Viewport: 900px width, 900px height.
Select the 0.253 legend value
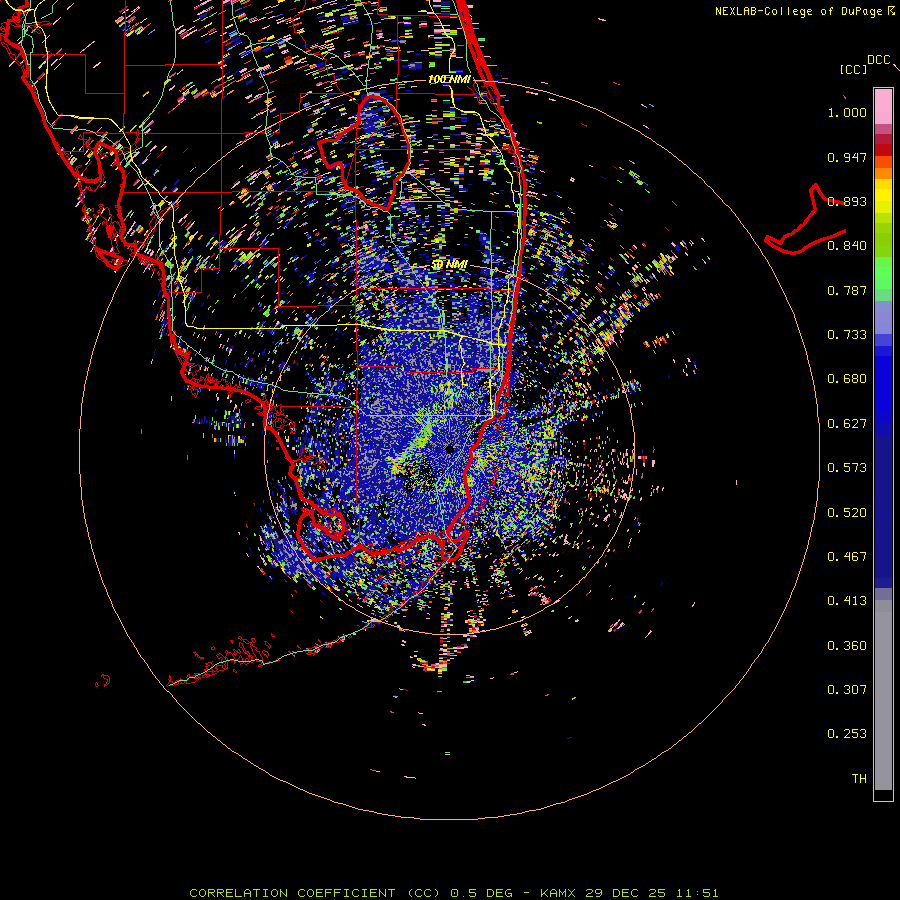coord(847,734)
